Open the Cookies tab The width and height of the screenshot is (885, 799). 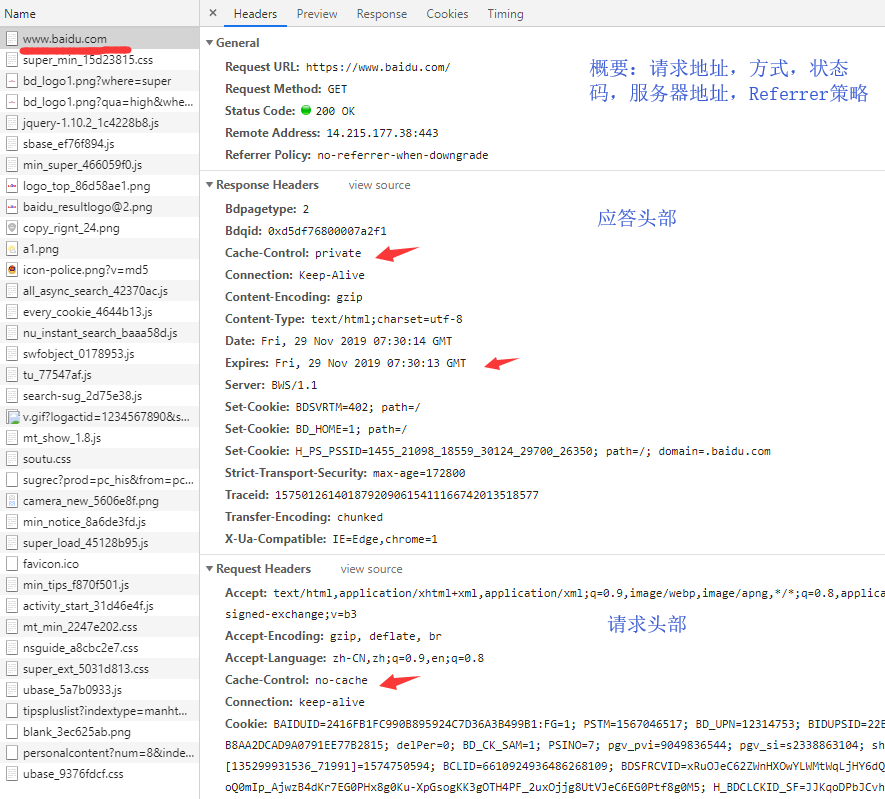447,14
